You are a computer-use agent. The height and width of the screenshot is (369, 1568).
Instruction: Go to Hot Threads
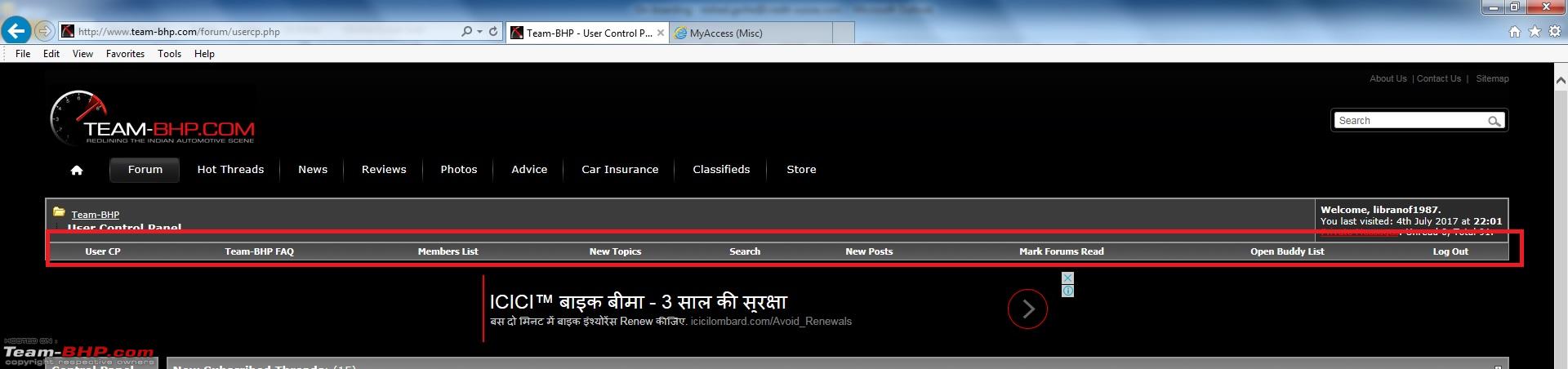230,170
